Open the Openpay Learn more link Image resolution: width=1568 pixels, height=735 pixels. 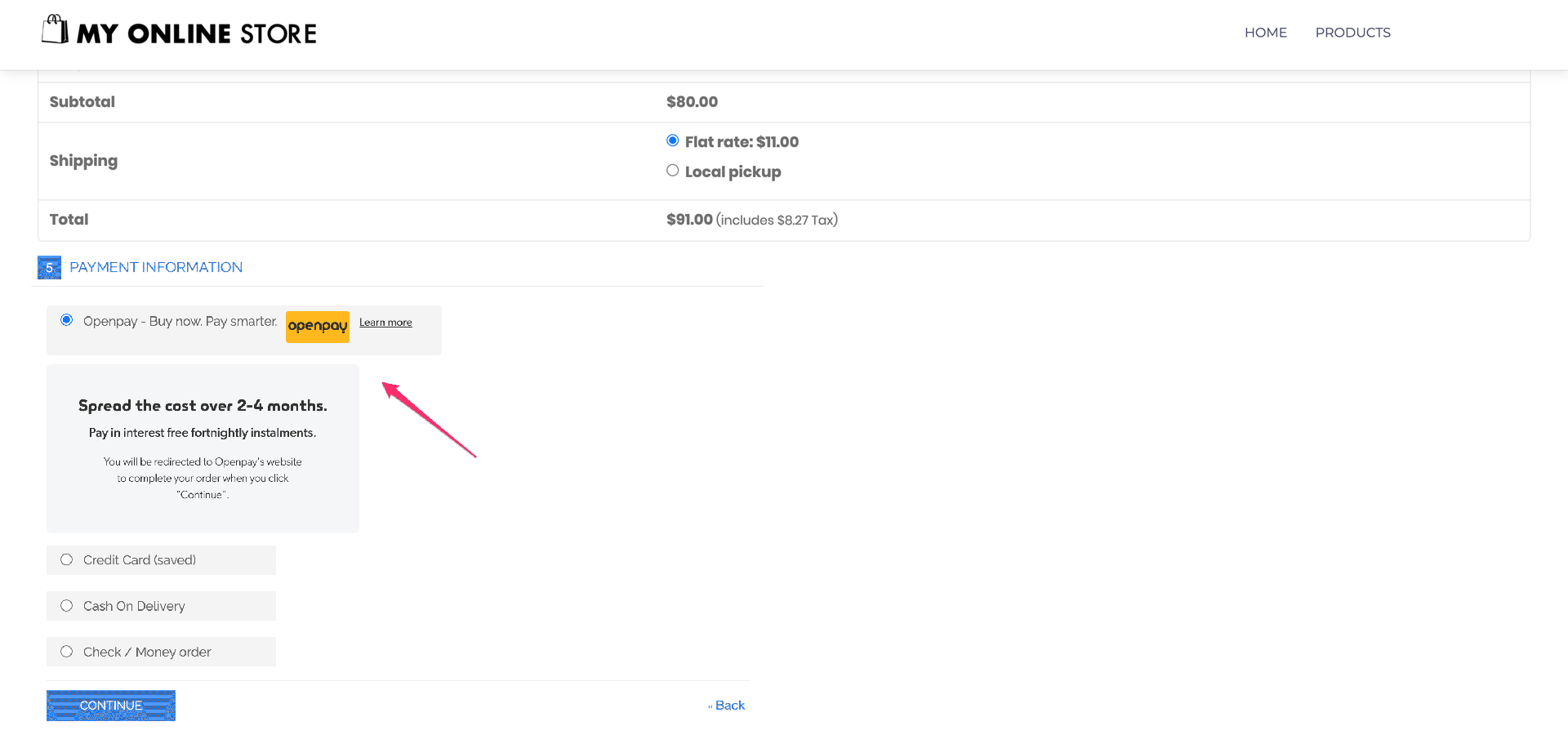(385, 322)
